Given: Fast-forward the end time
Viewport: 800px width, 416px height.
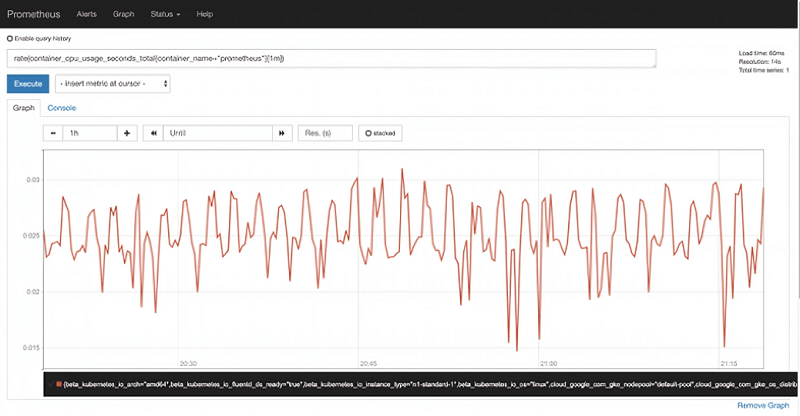Looking at the screenshot, I should tap(282, 133).
